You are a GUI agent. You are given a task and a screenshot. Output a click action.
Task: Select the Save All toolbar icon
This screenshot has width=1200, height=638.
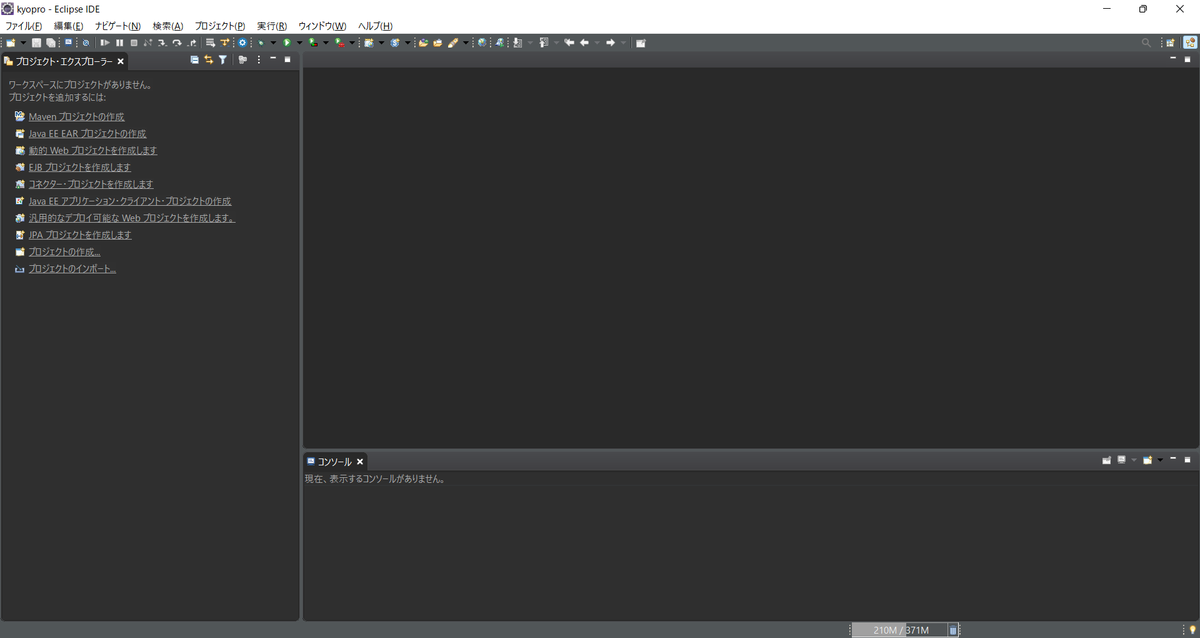point(50,42)
